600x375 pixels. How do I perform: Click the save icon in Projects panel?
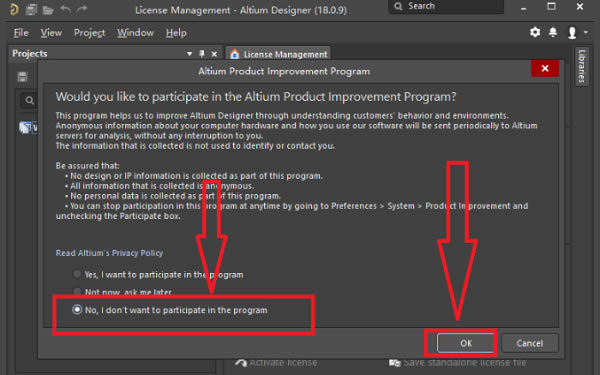pos(22,77)
